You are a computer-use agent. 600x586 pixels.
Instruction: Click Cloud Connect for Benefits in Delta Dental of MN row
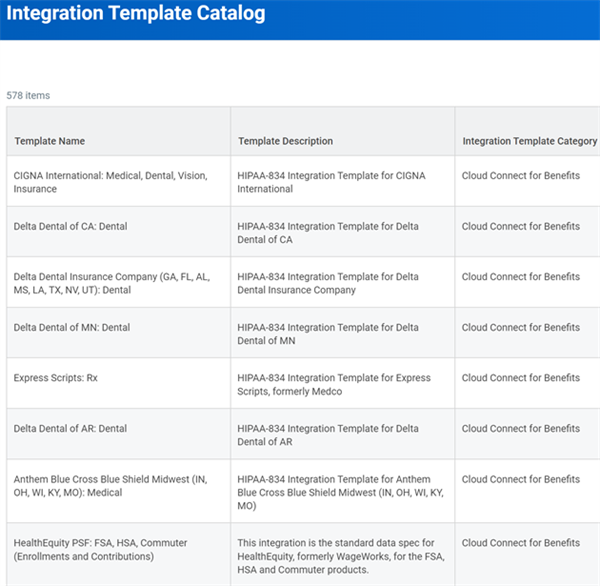coord(520,327)
